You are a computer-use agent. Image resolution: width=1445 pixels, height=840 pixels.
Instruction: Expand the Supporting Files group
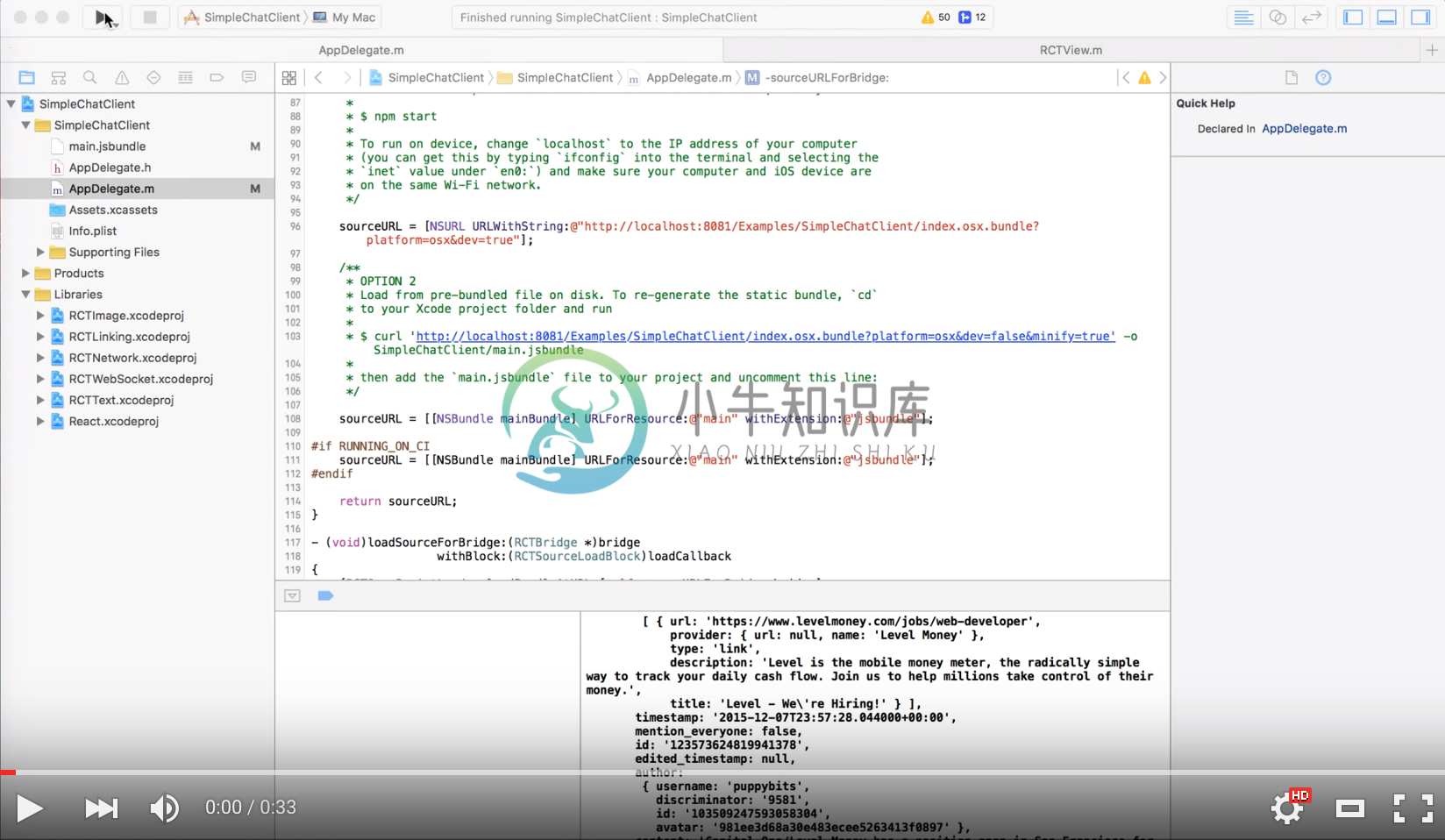pyautogui.click(x=40, y=252)
